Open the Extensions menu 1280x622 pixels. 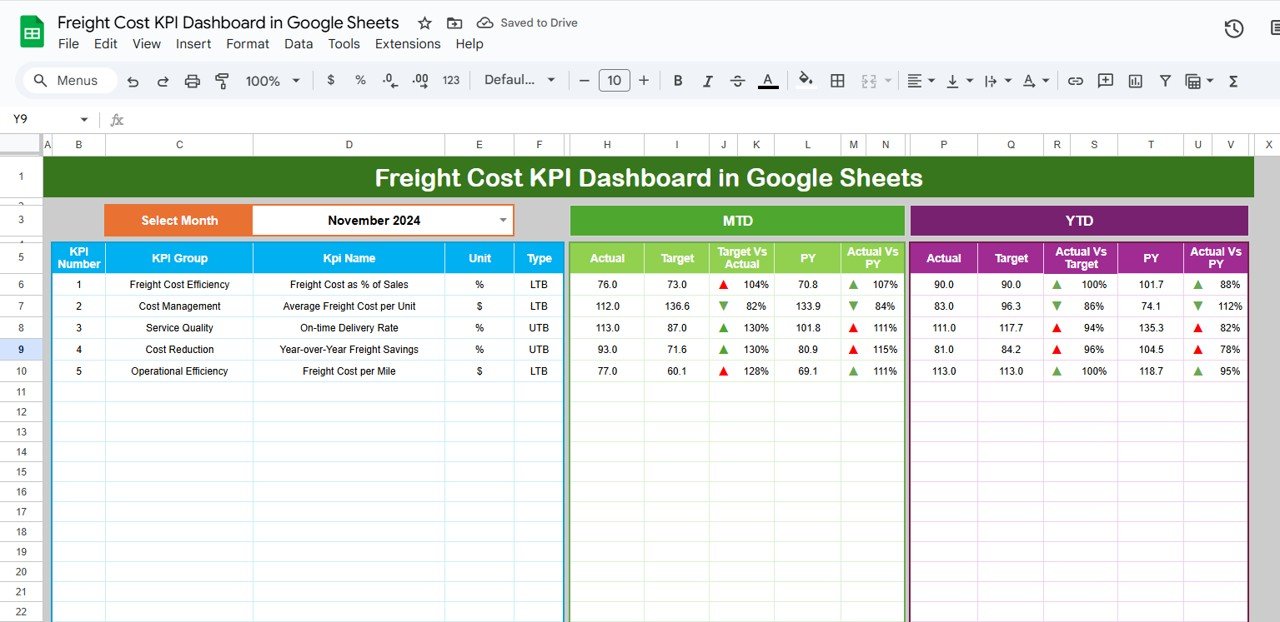click(408, 44)
